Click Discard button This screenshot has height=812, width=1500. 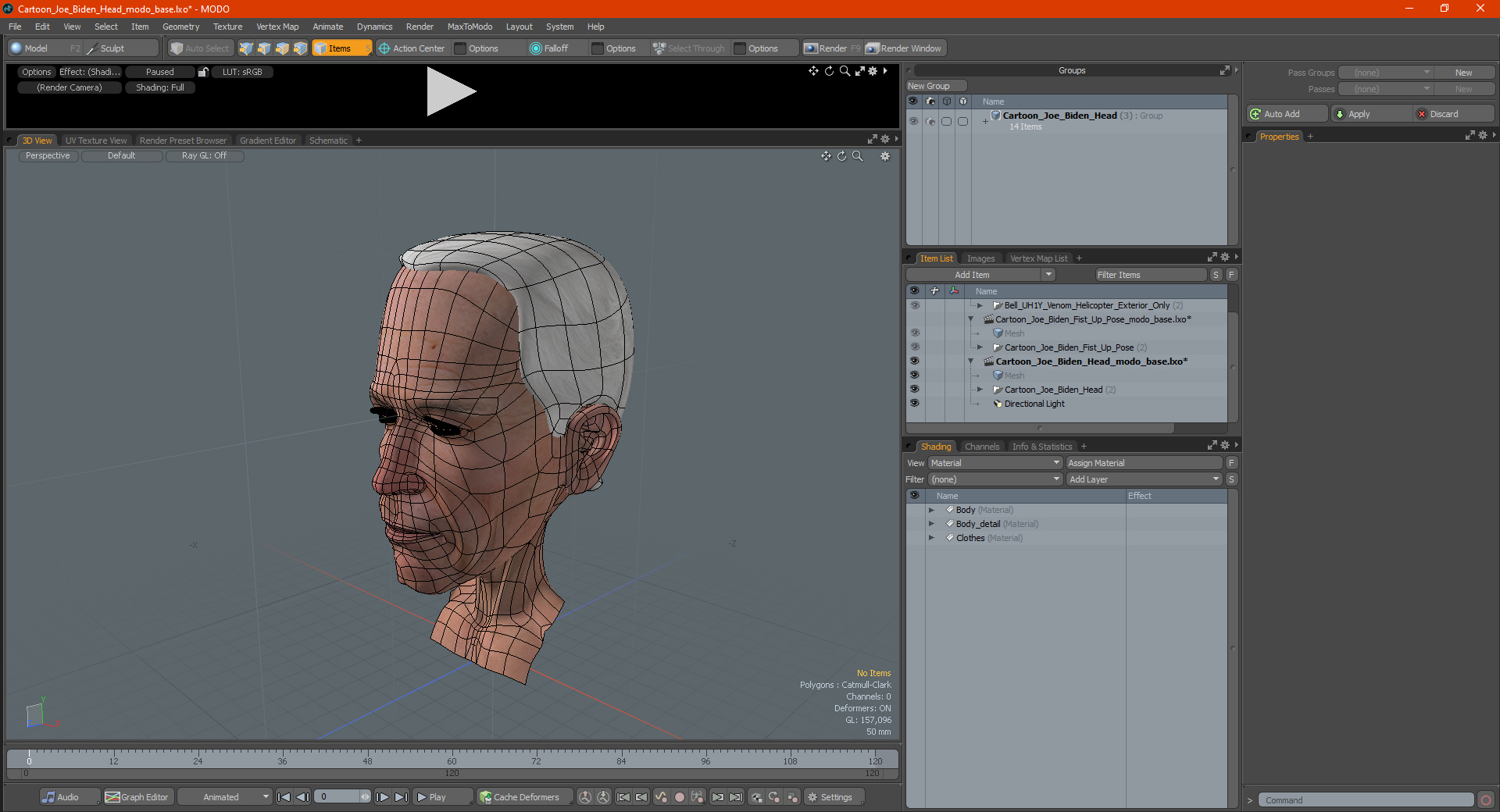click(1454, 114)
